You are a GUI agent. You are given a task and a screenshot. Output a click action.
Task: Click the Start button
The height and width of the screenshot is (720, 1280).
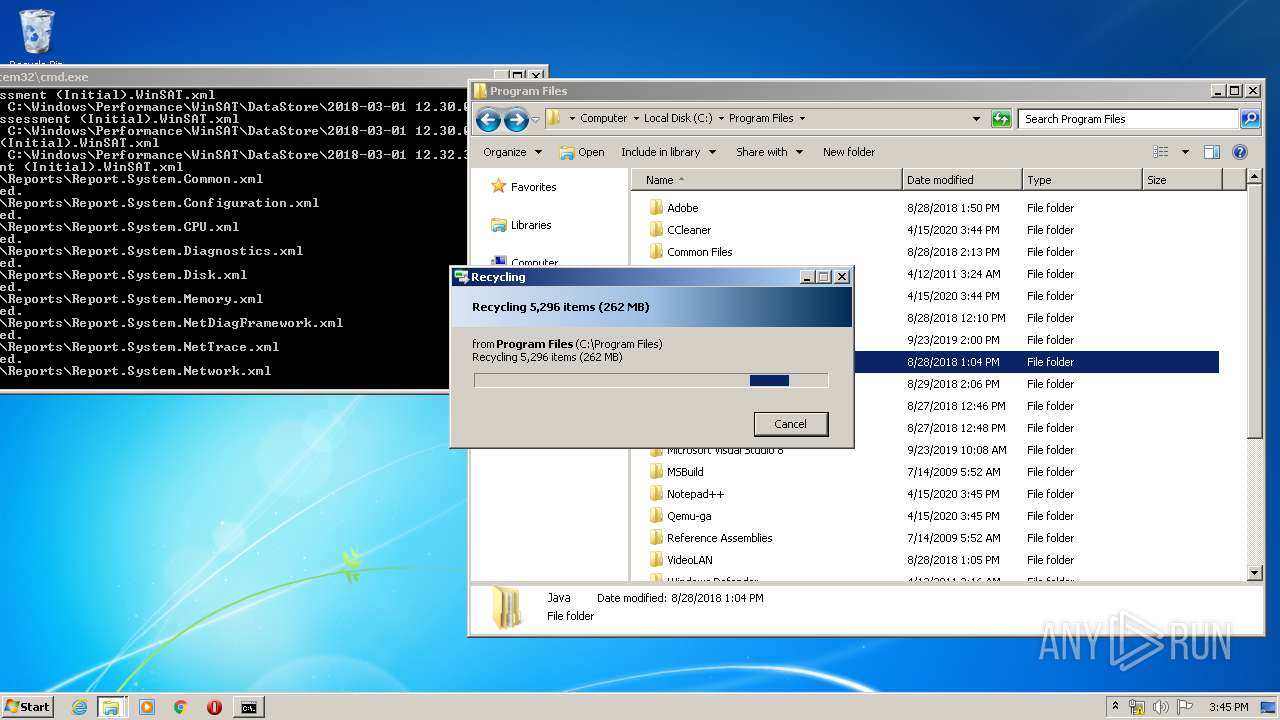28,706
